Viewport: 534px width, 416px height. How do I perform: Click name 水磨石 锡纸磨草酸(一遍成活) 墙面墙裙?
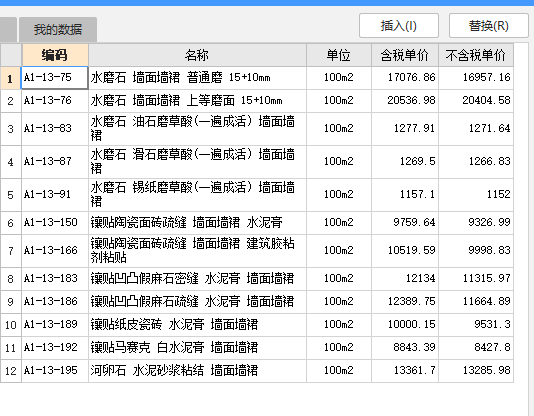pos(197,195)
